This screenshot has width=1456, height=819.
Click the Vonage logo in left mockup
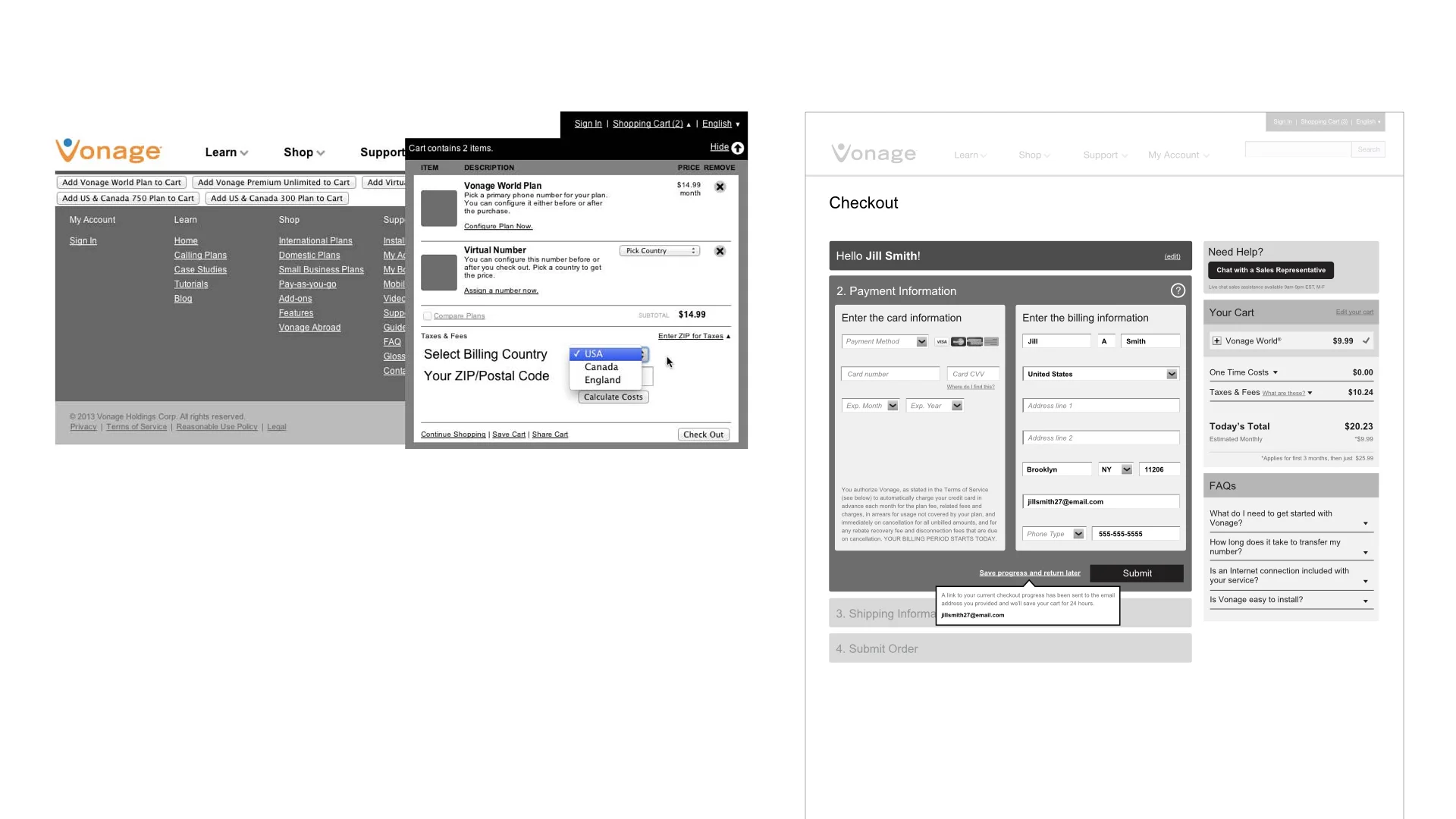(108, 150)
